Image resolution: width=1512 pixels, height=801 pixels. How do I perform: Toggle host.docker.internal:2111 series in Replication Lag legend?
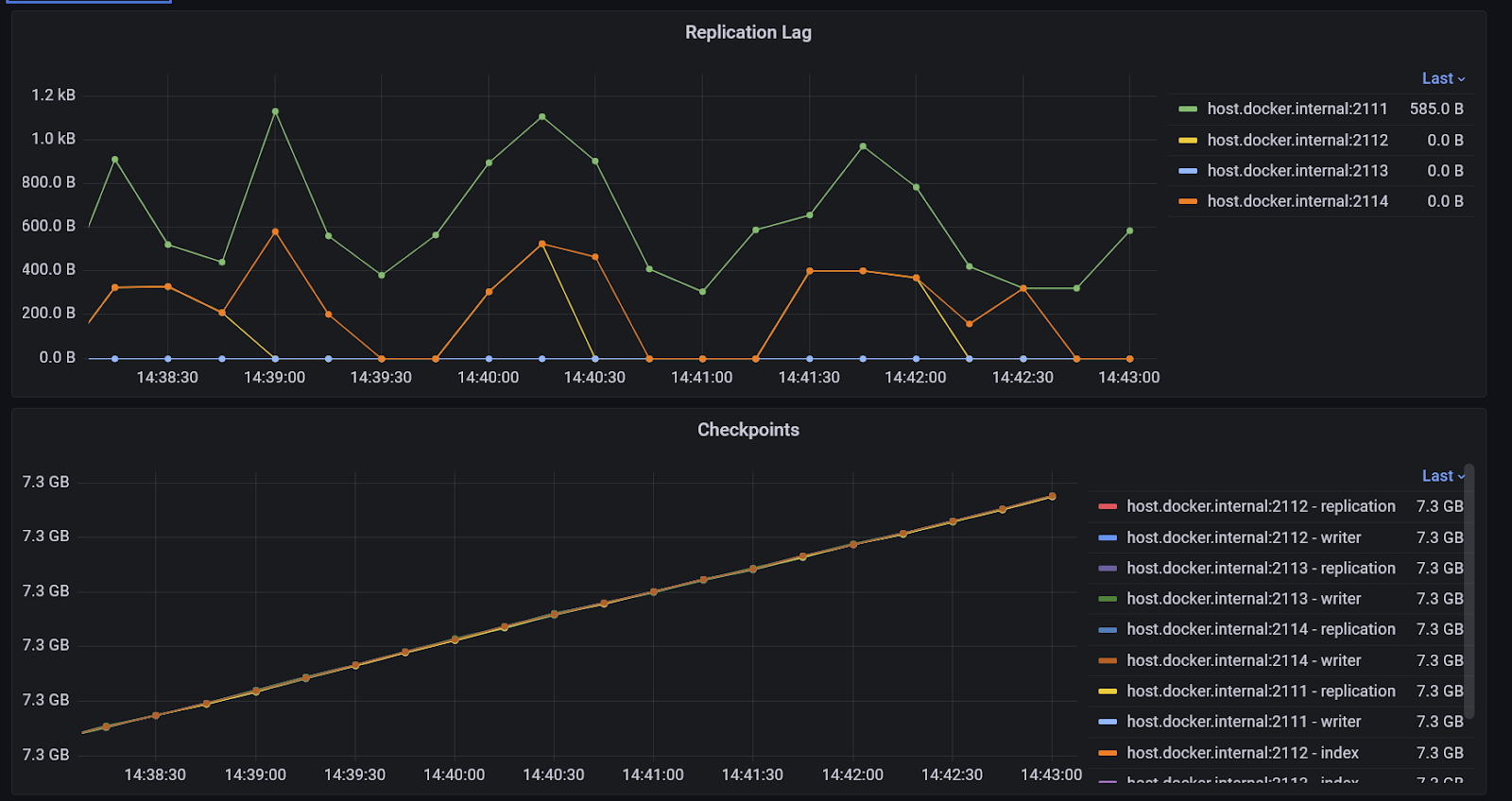click(1297, 109)
